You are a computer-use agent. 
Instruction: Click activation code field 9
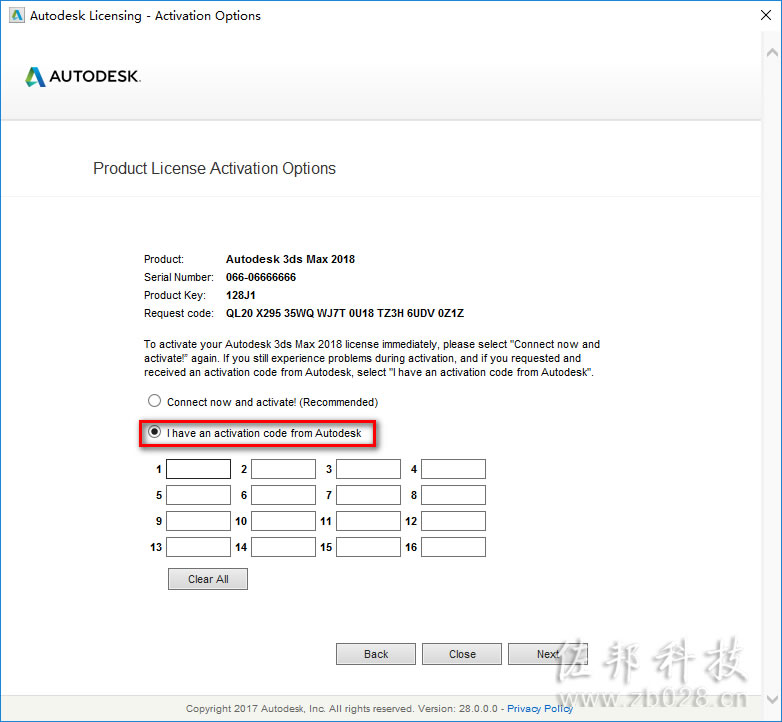pos(198,521)
